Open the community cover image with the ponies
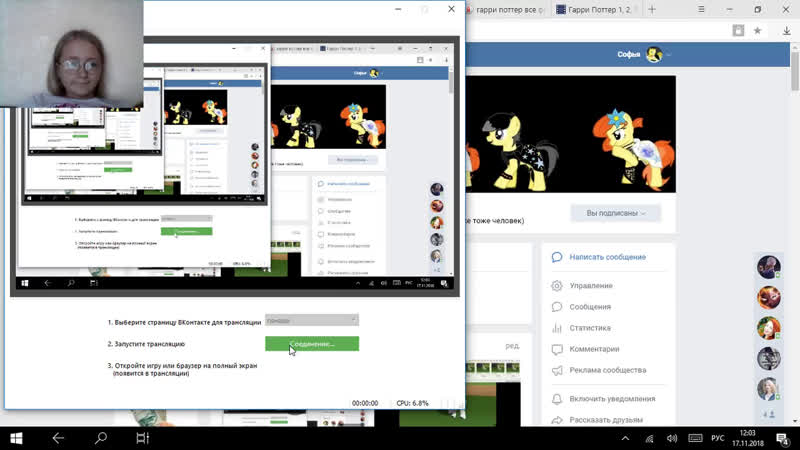Screen dimensions: 800x450 tap(570, 134)
